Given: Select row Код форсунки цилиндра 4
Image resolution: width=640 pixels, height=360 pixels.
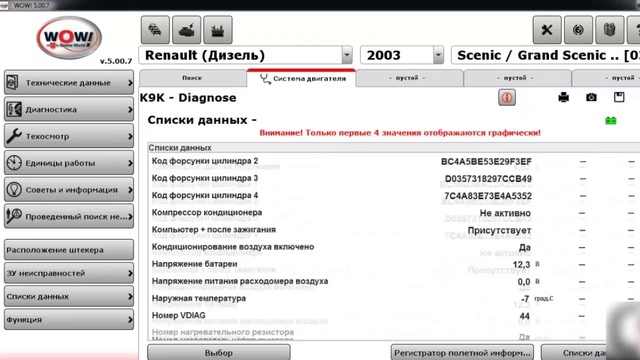Looking at the screenshot, I should [x=394, y=196].
